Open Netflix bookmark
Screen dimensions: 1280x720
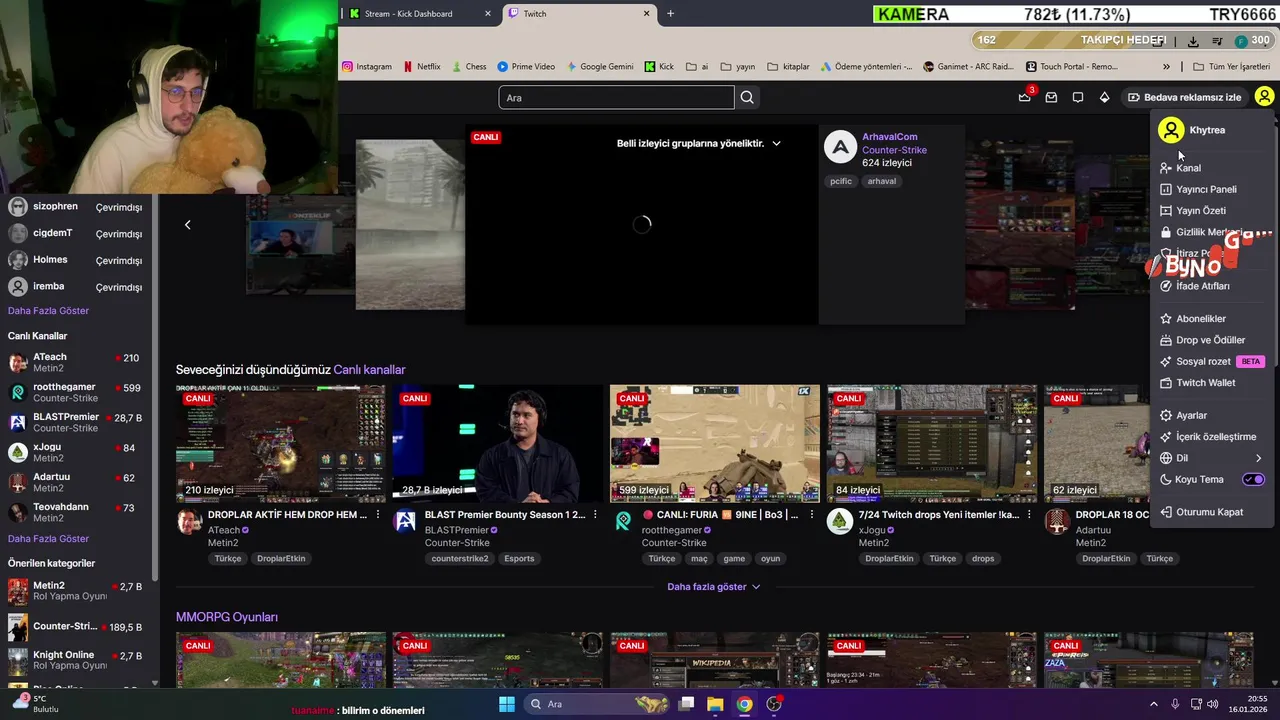click(x=421, y=67)
